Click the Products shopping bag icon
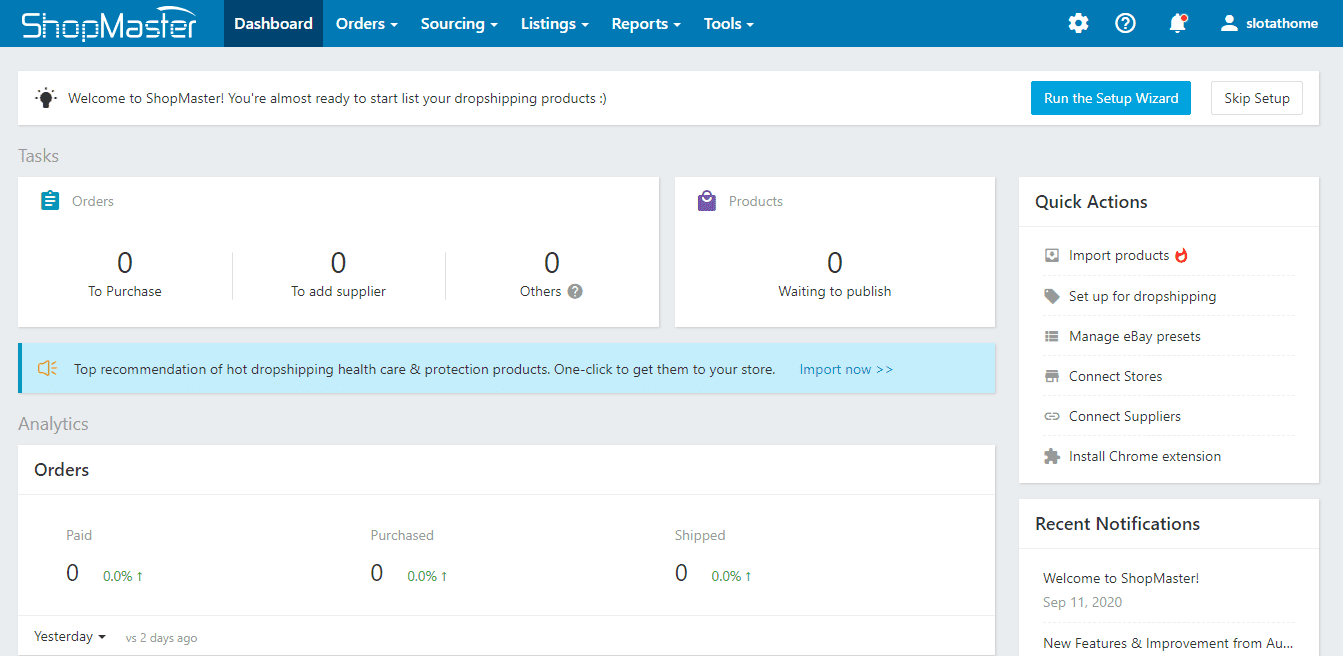Image resolution: width=1343 pixels, height=658 pixels. (707, 201)
